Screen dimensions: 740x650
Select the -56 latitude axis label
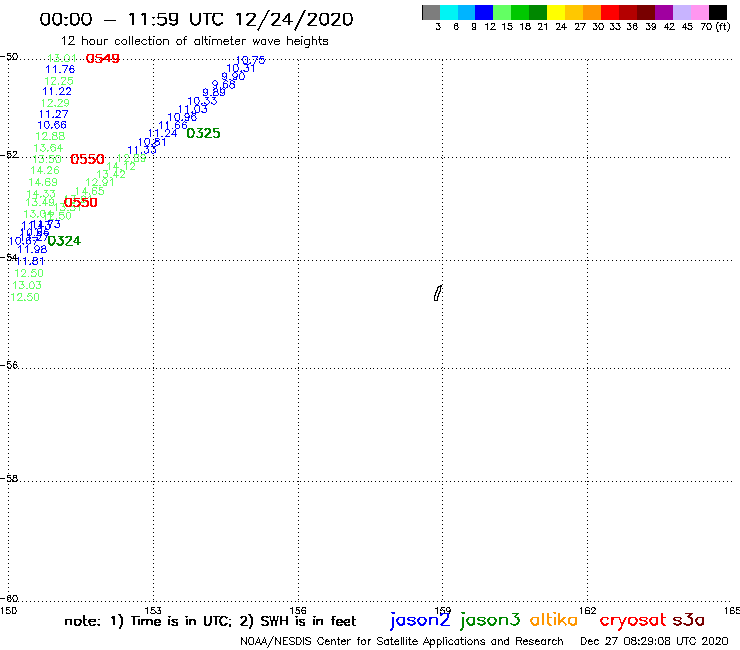click(x=9, y=365)
